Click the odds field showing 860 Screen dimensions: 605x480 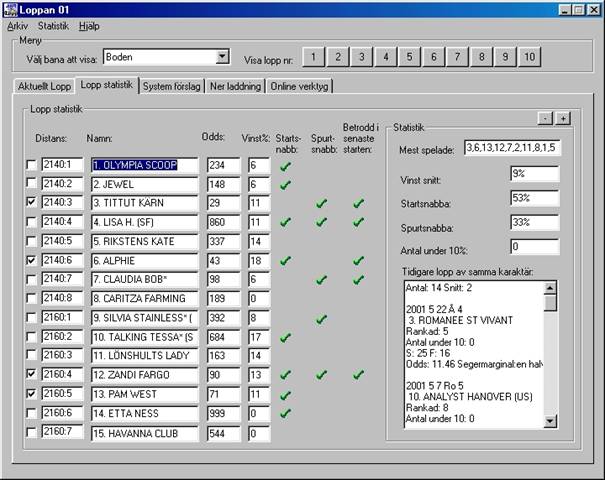[x=223, y=222]
